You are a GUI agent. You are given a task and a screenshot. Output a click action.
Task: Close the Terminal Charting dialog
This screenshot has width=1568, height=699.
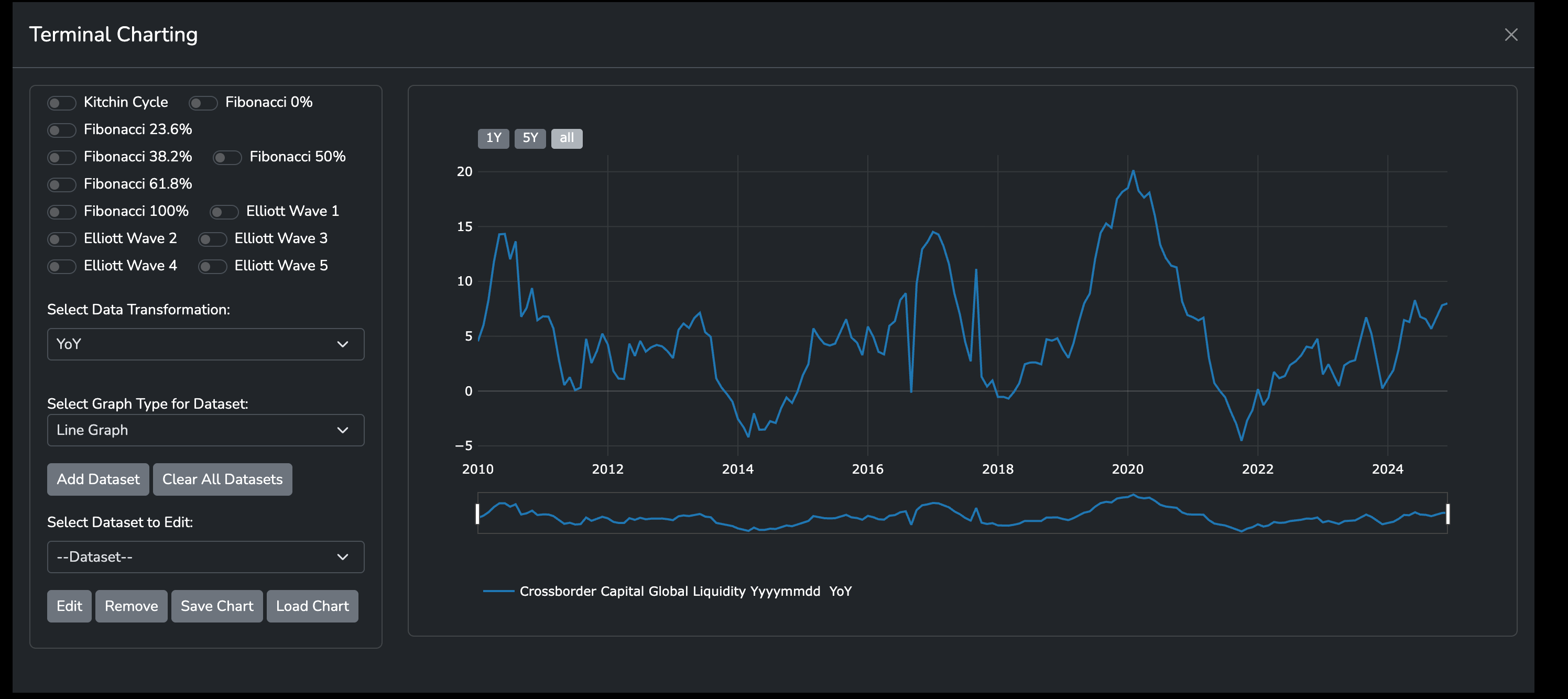coord(1510,35)
